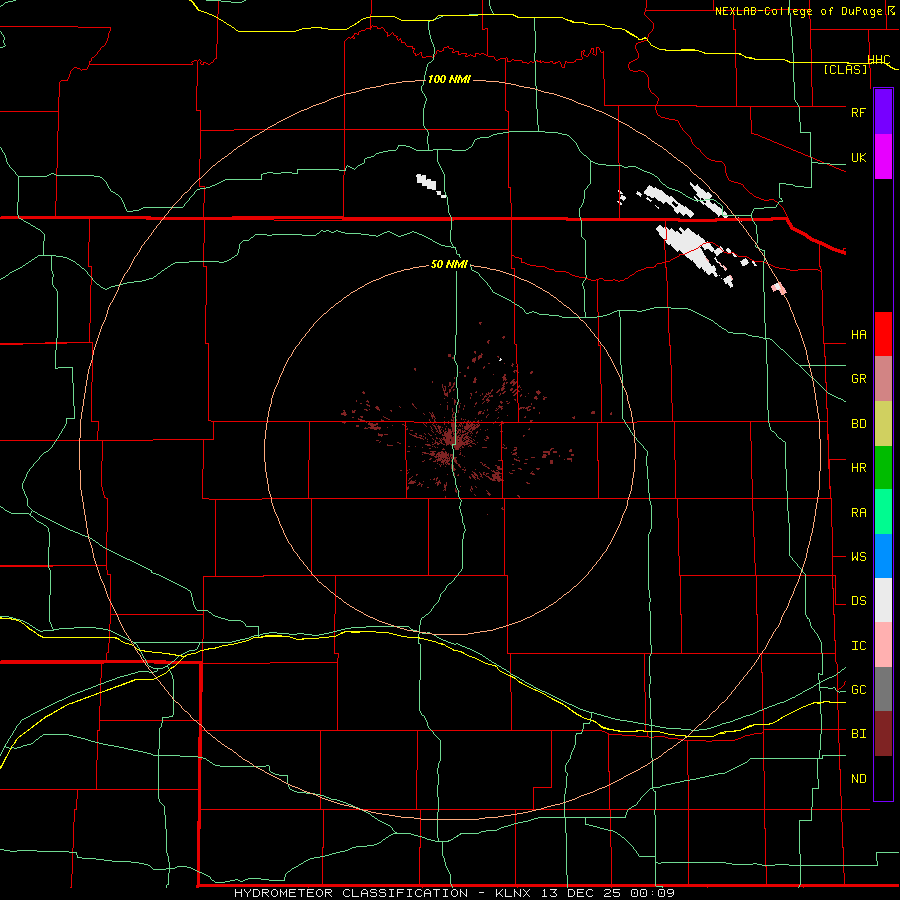Select the BD legend label text
Screen dimensions: 900x900
(x=858, y=424)
